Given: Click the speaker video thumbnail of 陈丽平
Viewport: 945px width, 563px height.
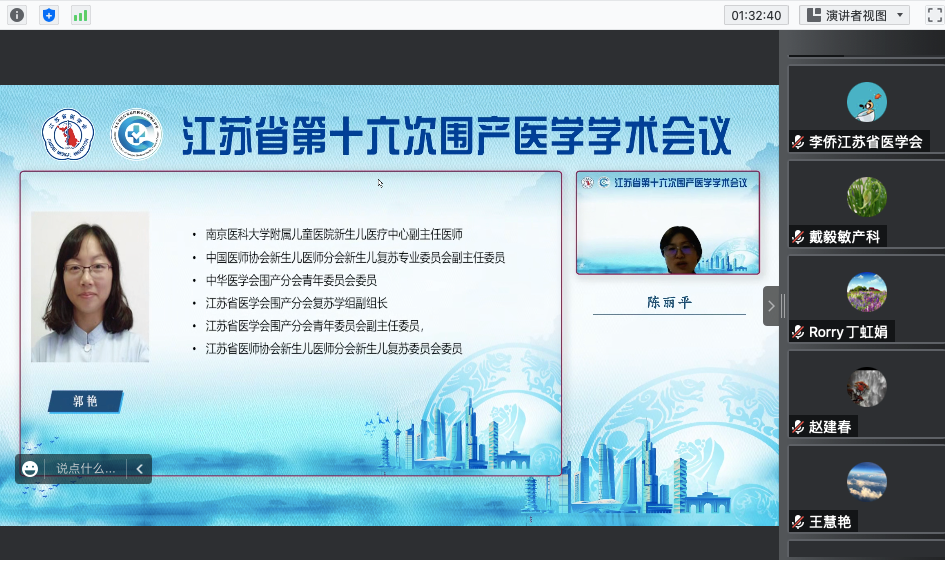Looking at the screenshot, I should point(668,222).
